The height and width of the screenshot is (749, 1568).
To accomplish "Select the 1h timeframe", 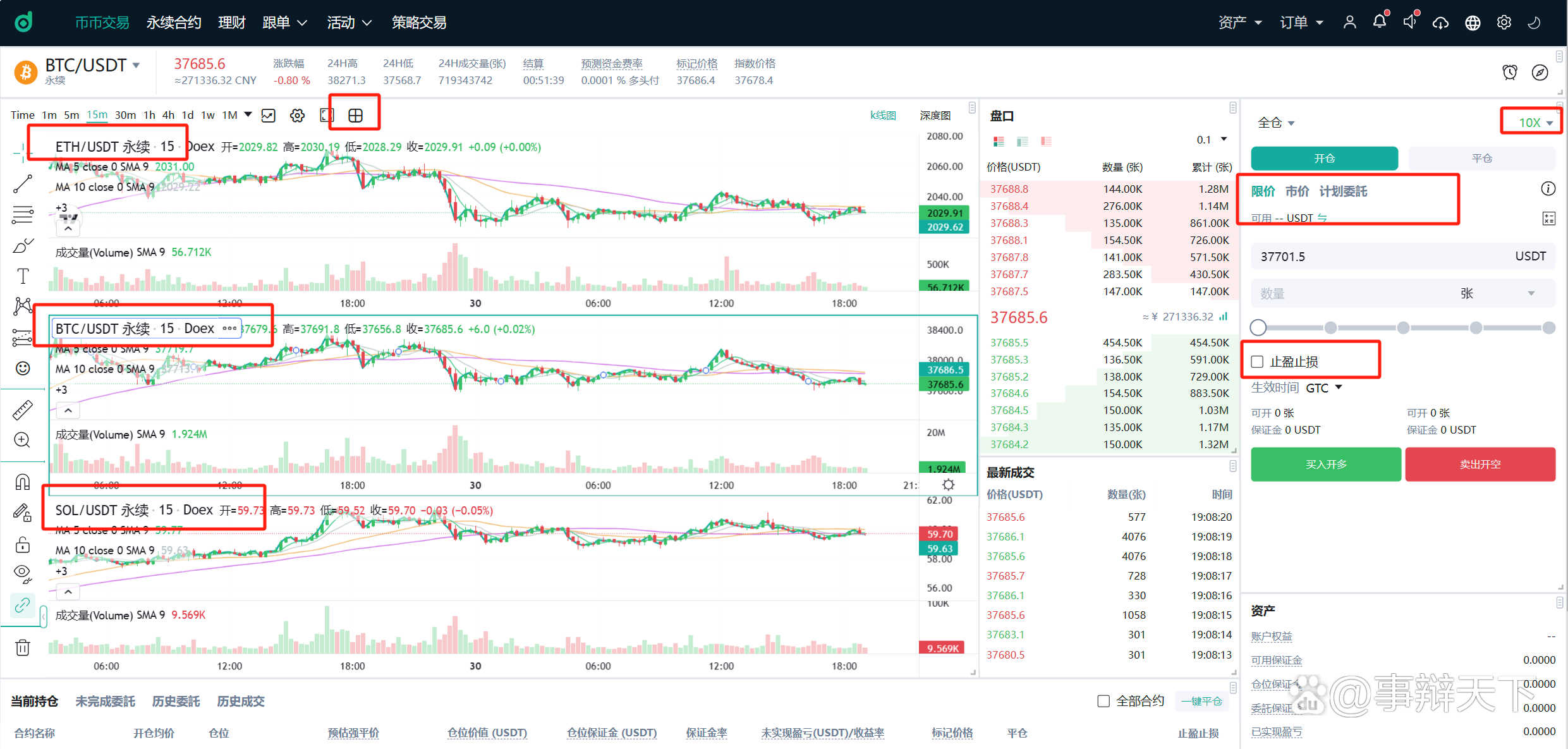I will click(x=149, y=115).
